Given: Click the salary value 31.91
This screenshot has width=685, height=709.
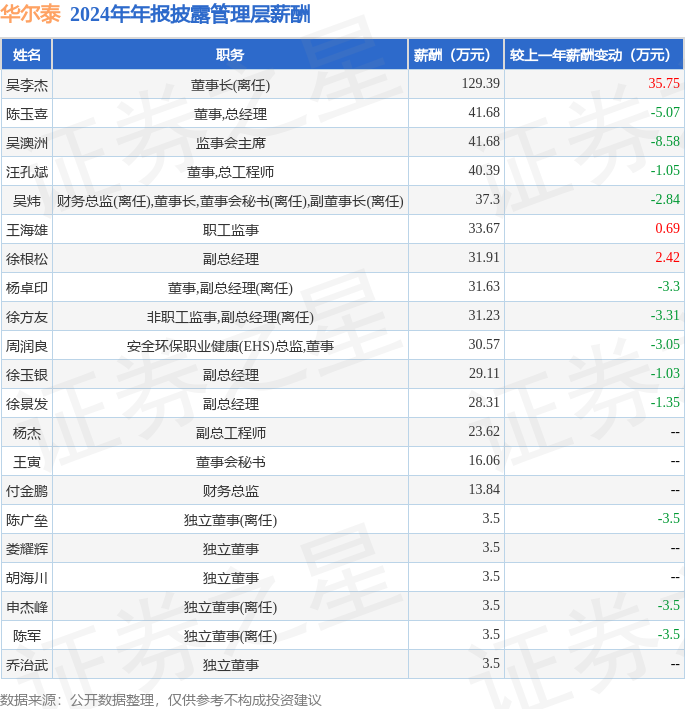Looking at the screenshot, I should coord(484,257).
